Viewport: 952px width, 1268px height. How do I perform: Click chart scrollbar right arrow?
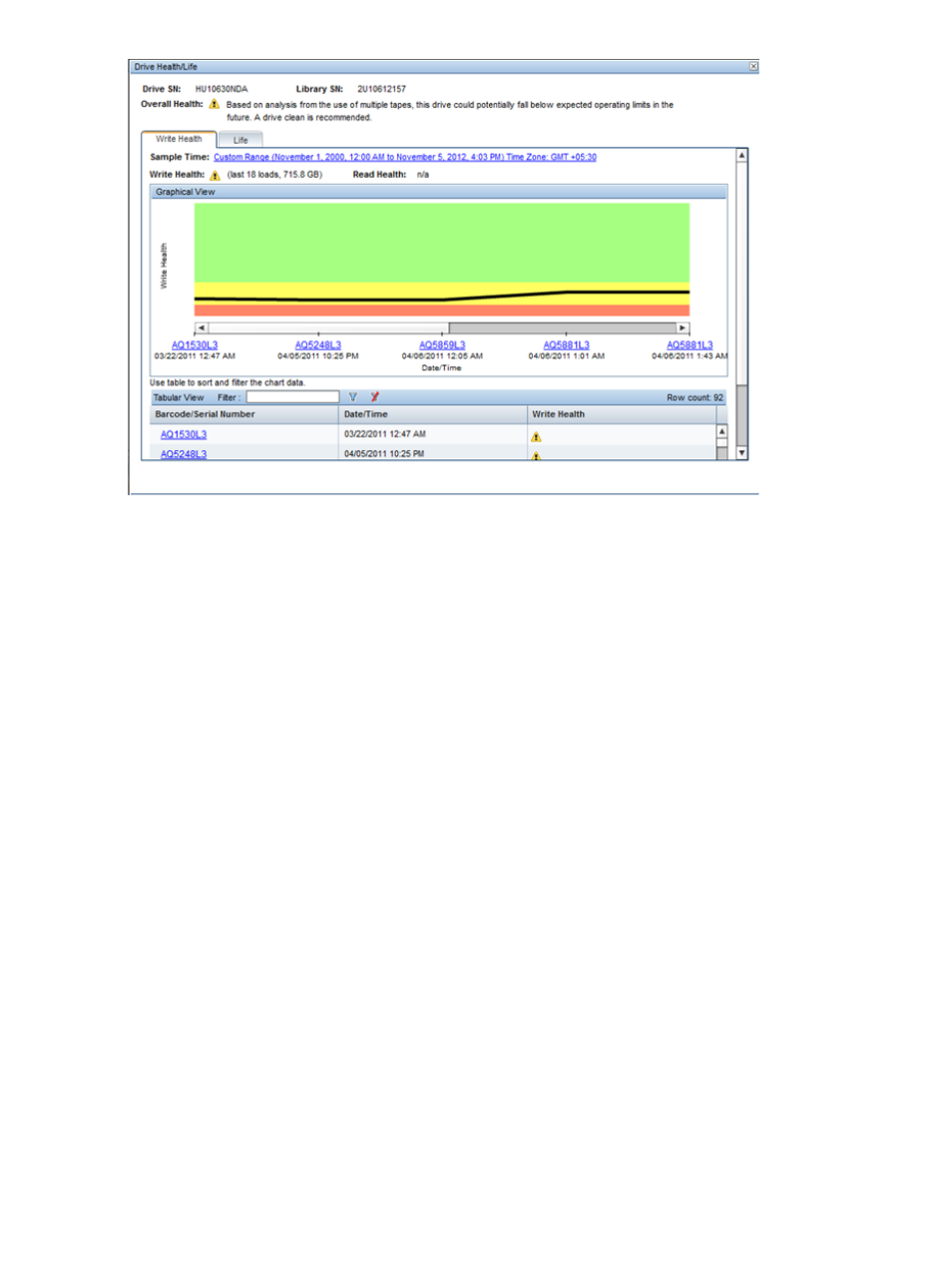[683, 327]
